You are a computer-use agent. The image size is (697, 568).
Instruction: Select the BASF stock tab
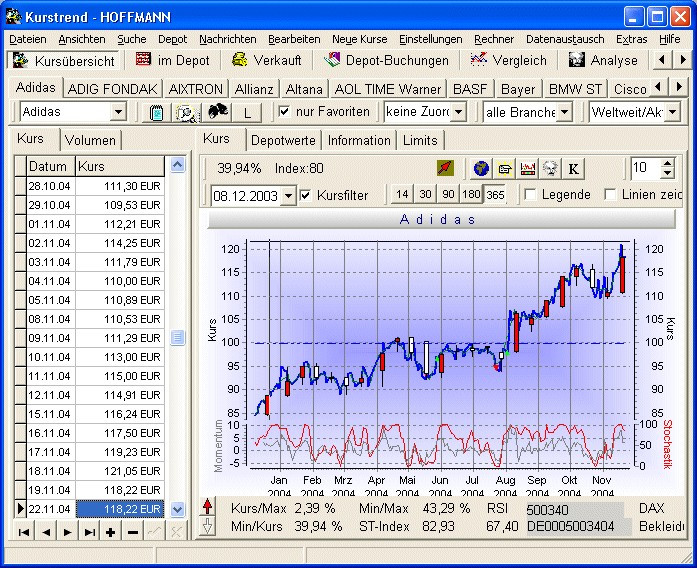(x=470, y=89)
